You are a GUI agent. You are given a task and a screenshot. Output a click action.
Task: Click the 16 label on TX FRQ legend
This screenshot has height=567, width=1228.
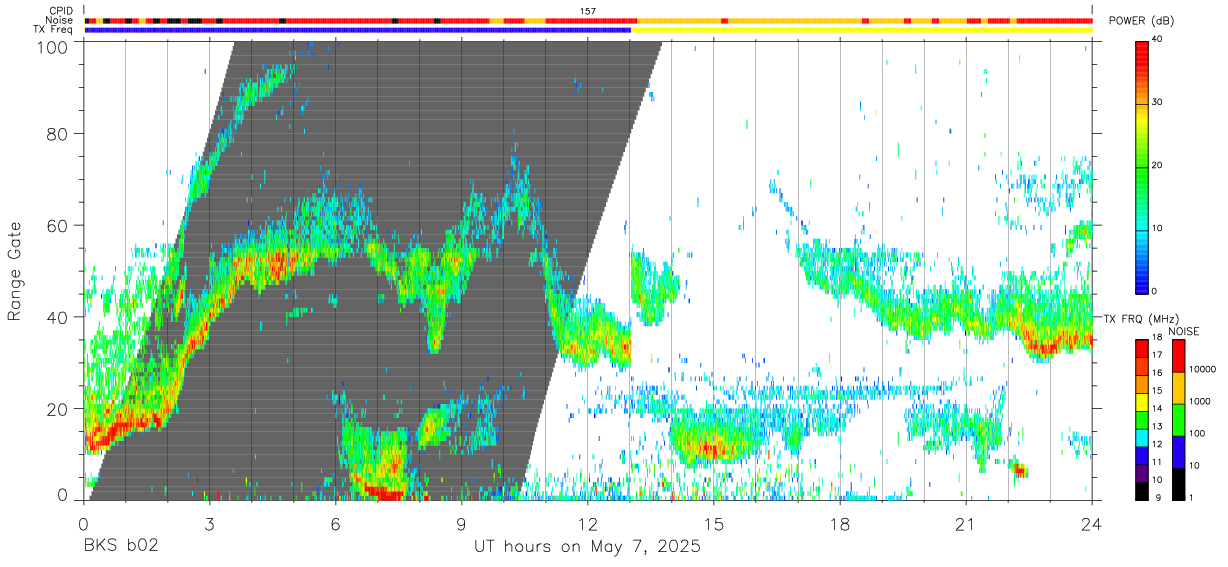coord(1157,373)
